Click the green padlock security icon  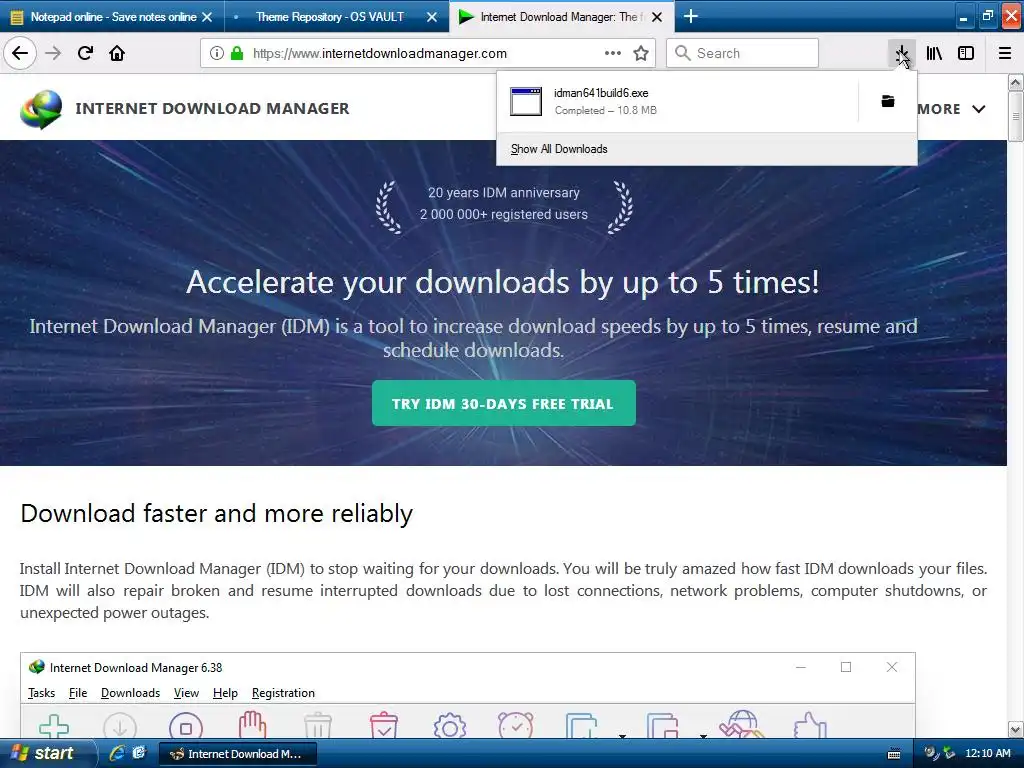236,53
